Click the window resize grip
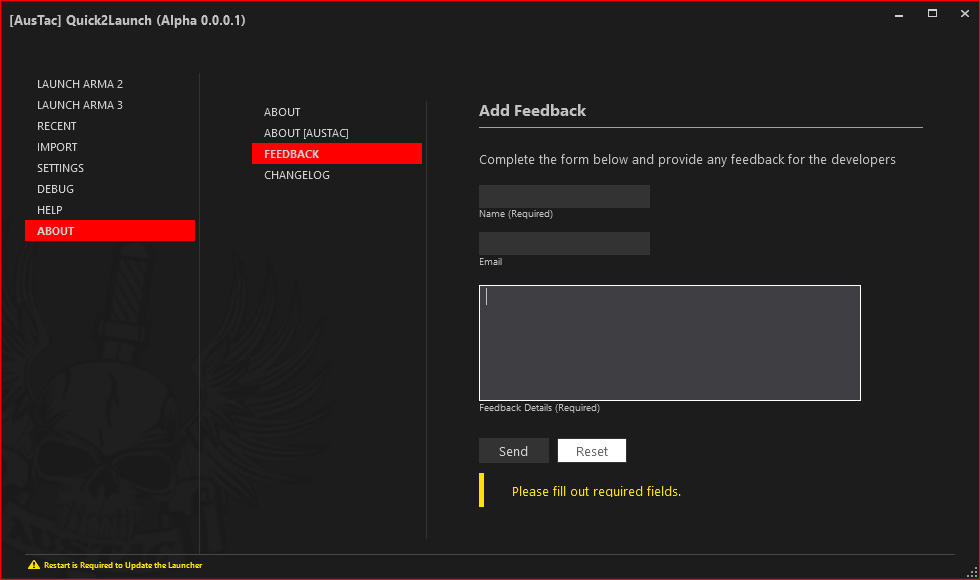Image resolution: width=980 pixels, height=580 pixels. (972, 572)
